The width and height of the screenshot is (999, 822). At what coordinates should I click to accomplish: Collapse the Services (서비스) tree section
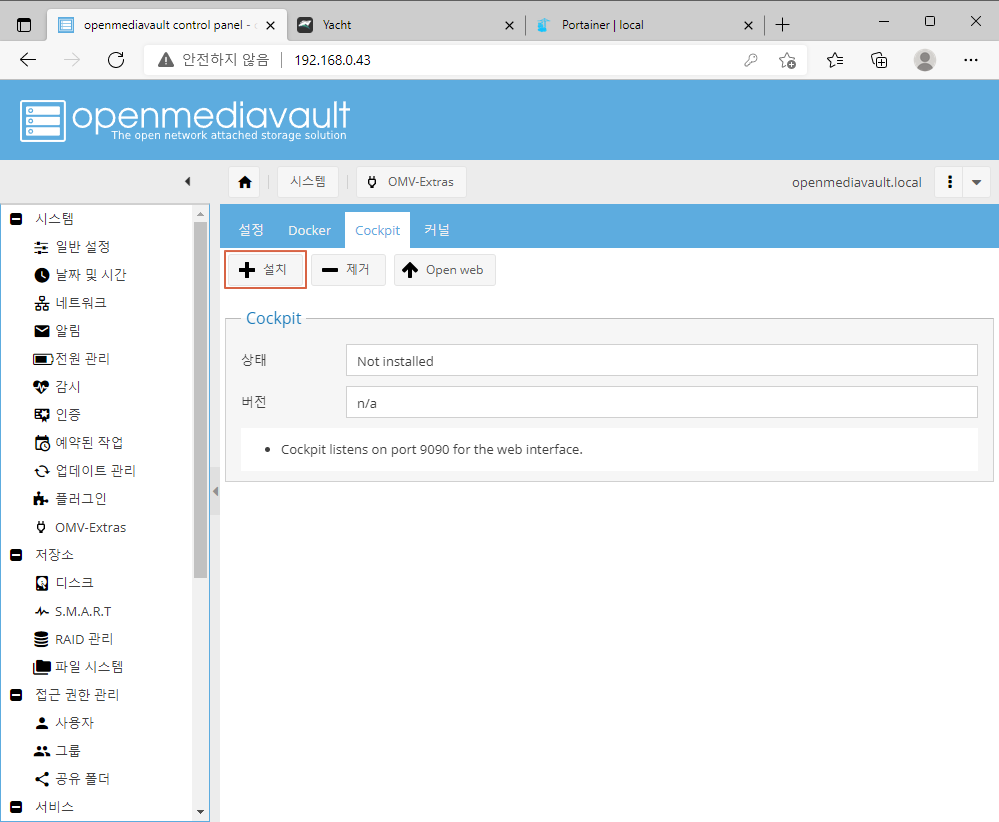tap(17, 807)
